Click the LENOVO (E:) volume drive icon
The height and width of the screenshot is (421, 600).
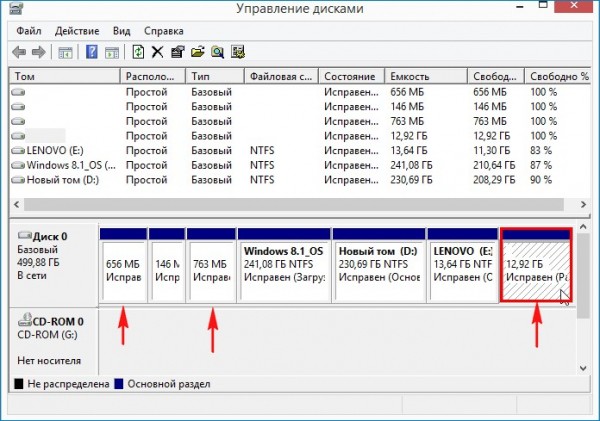[18, 151]
